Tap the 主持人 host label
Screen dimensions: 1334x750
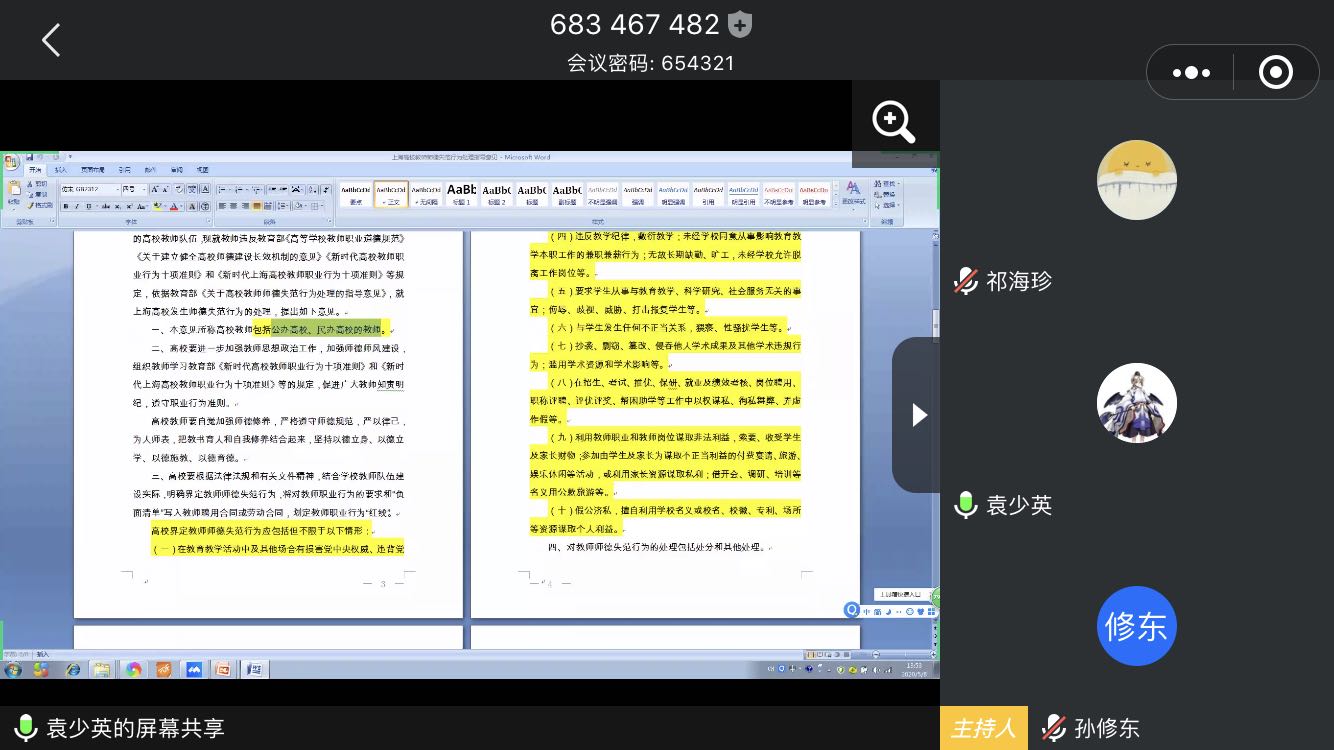tap(983, 728)
